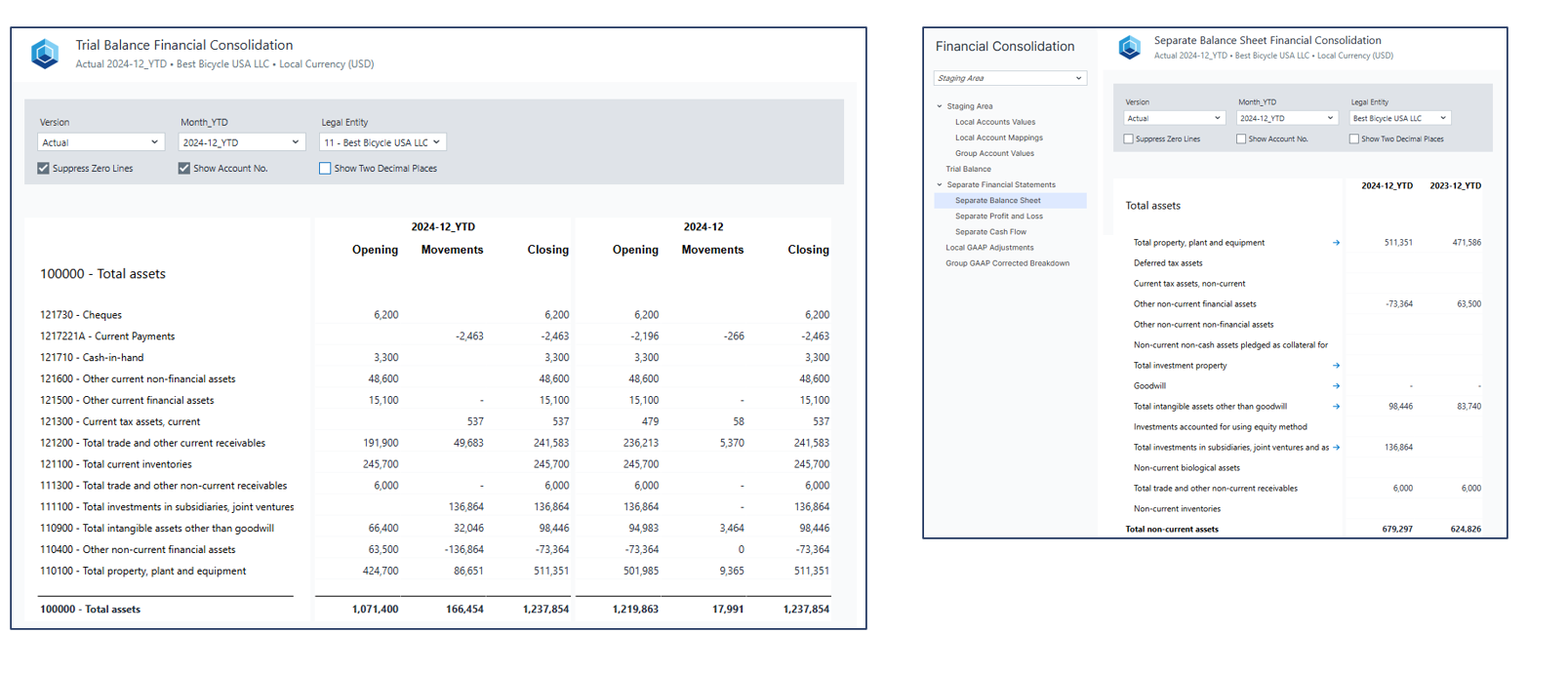The height and width of the screenshot is (673, 1568).
Task: Click the Financial Consolidation sidebar heading
Action: click(x=1005, y=46)
